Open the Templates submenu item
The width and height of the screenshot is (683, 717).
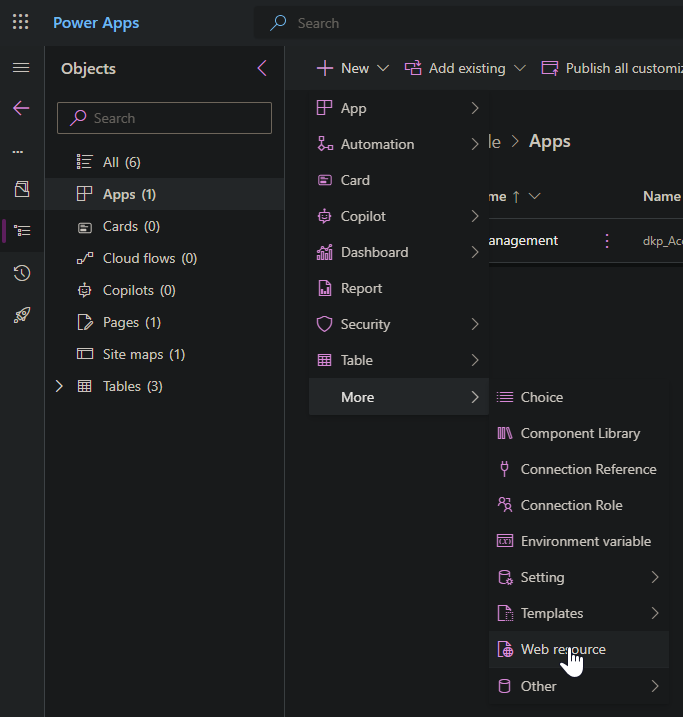579,613
